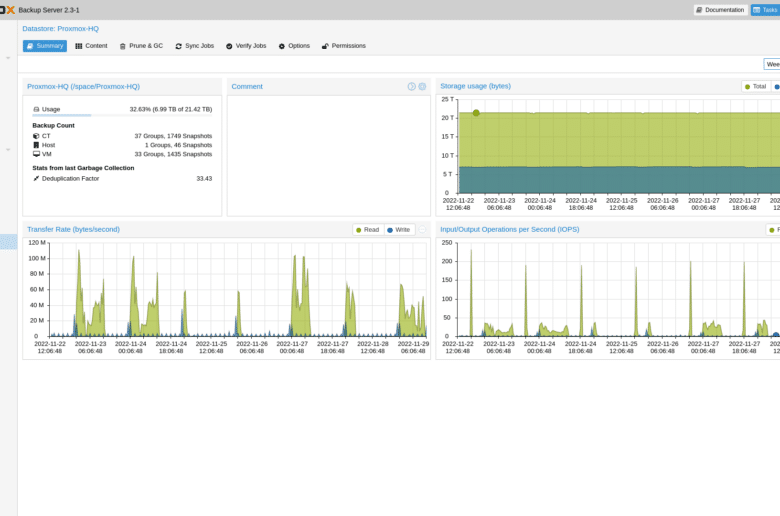The image size is (780, 516).
Task: Click the CT container icon
Action: (x=36, y=136)
